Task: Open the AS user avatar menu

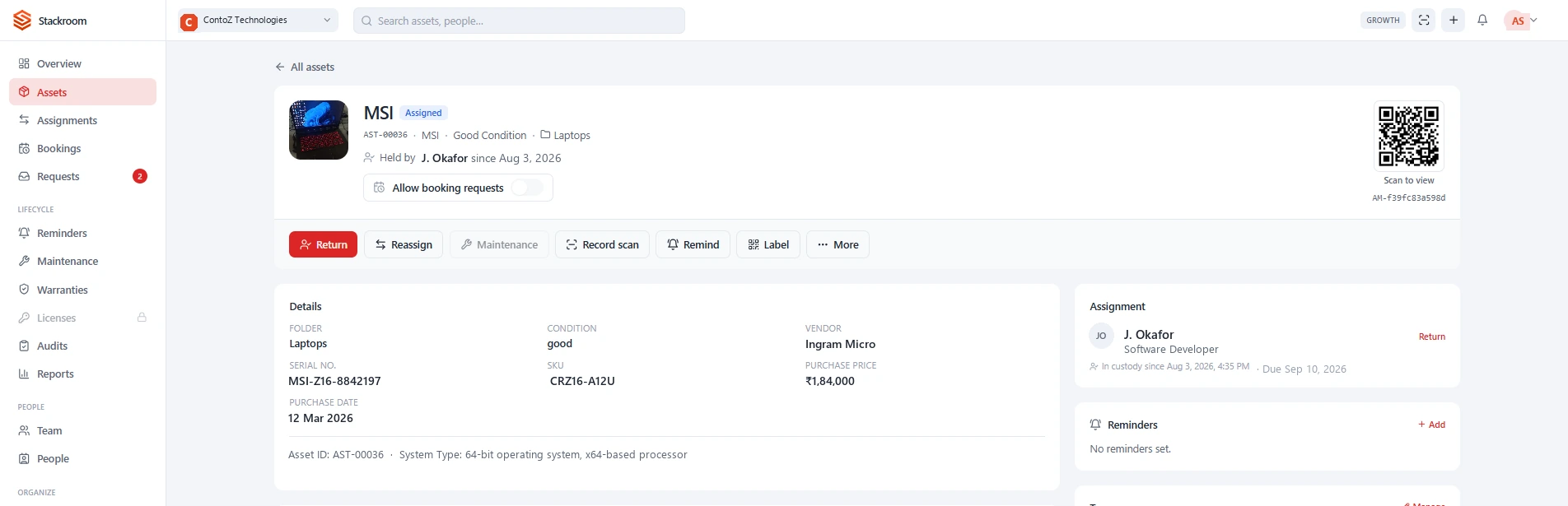Action: click(1521, 21)
